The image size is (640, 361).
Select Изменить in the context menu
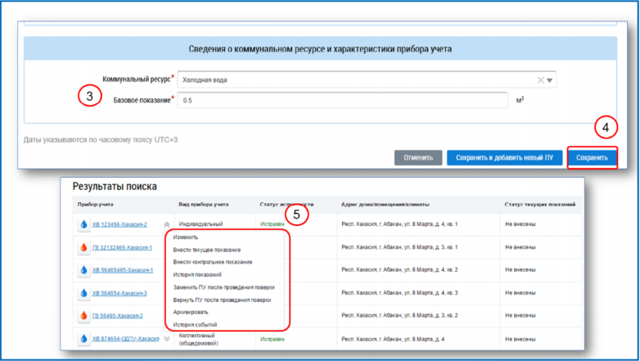click(185, 237)
